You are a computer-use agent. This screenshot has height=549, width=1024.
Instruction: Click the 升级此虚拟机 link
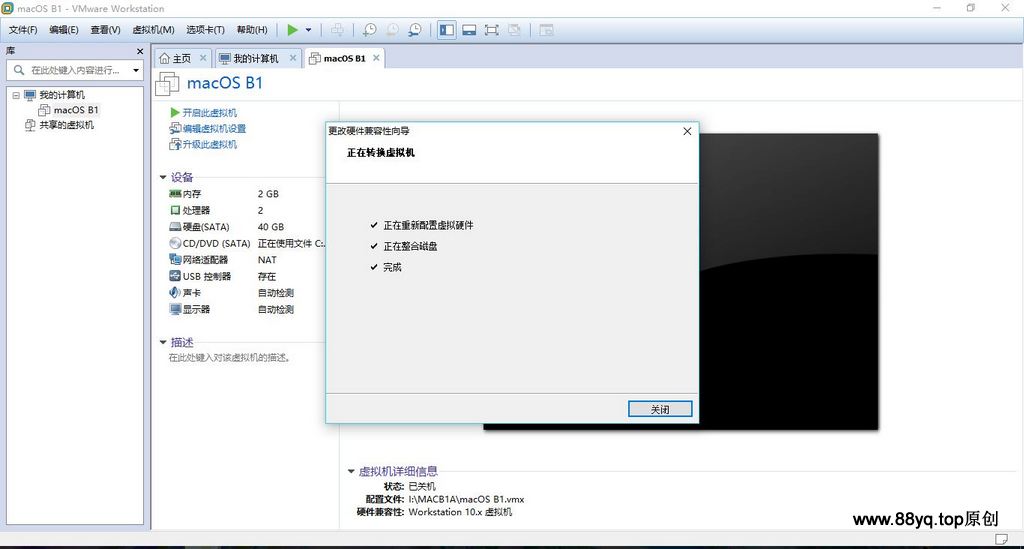(209, 144)
